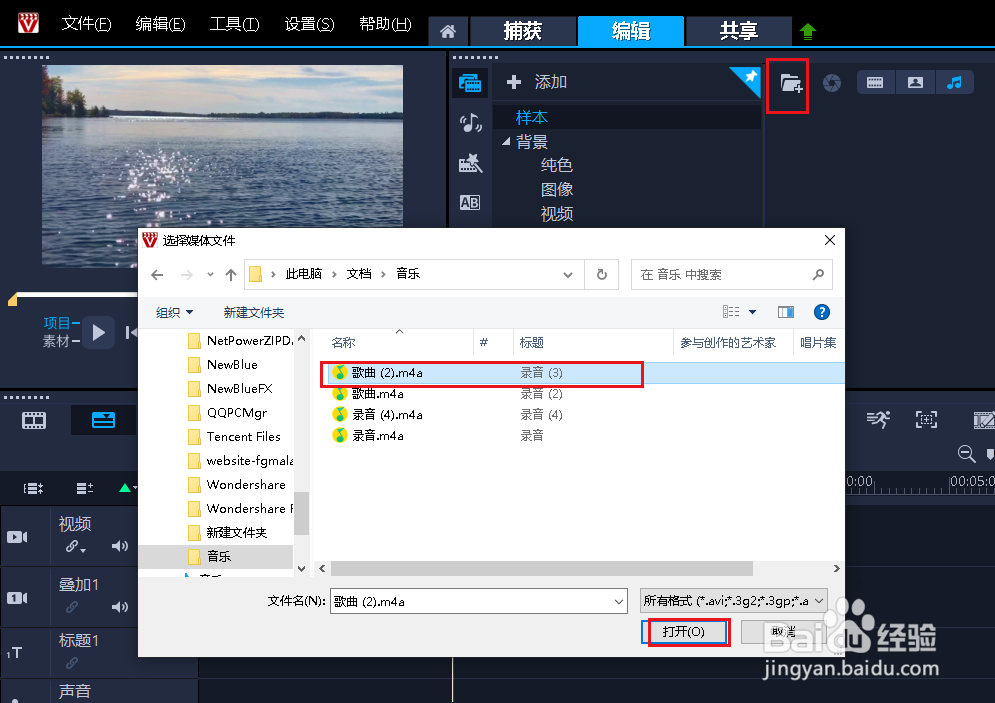Expand address bar path dropdown
995x703 pixels.
[567, 275]
